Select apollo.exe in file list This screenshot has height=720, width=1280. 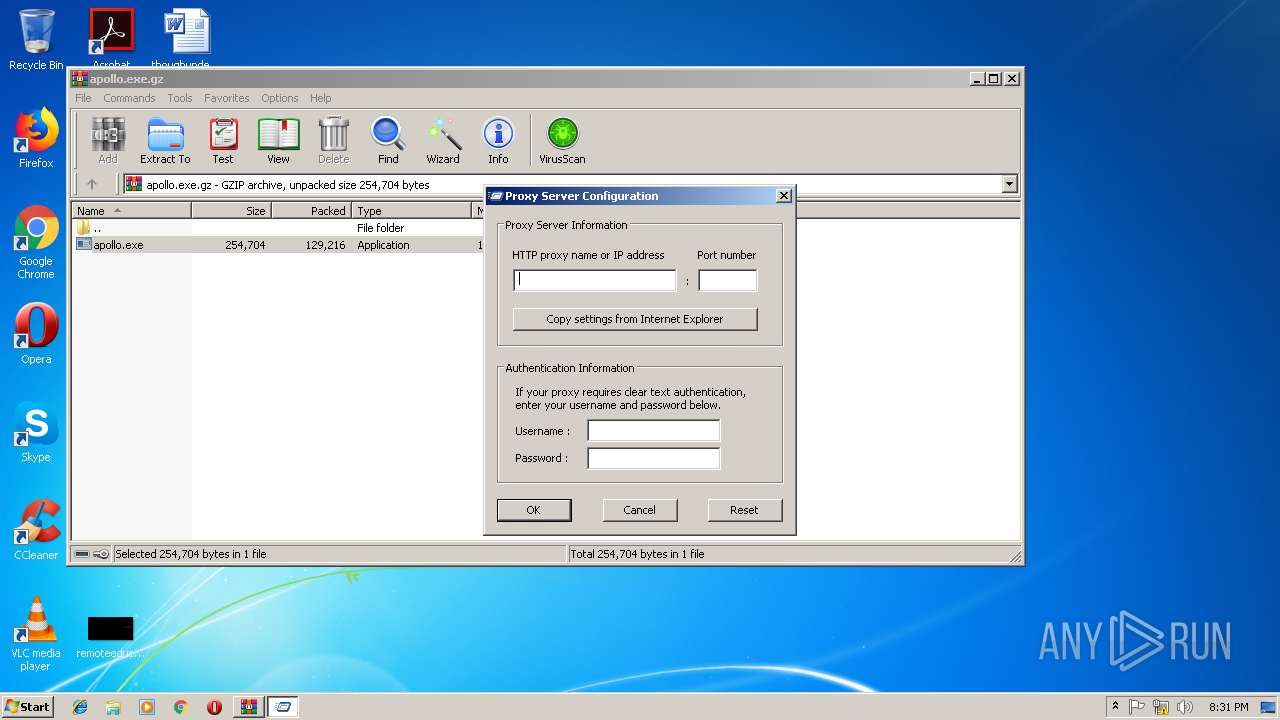click(118, 245)
